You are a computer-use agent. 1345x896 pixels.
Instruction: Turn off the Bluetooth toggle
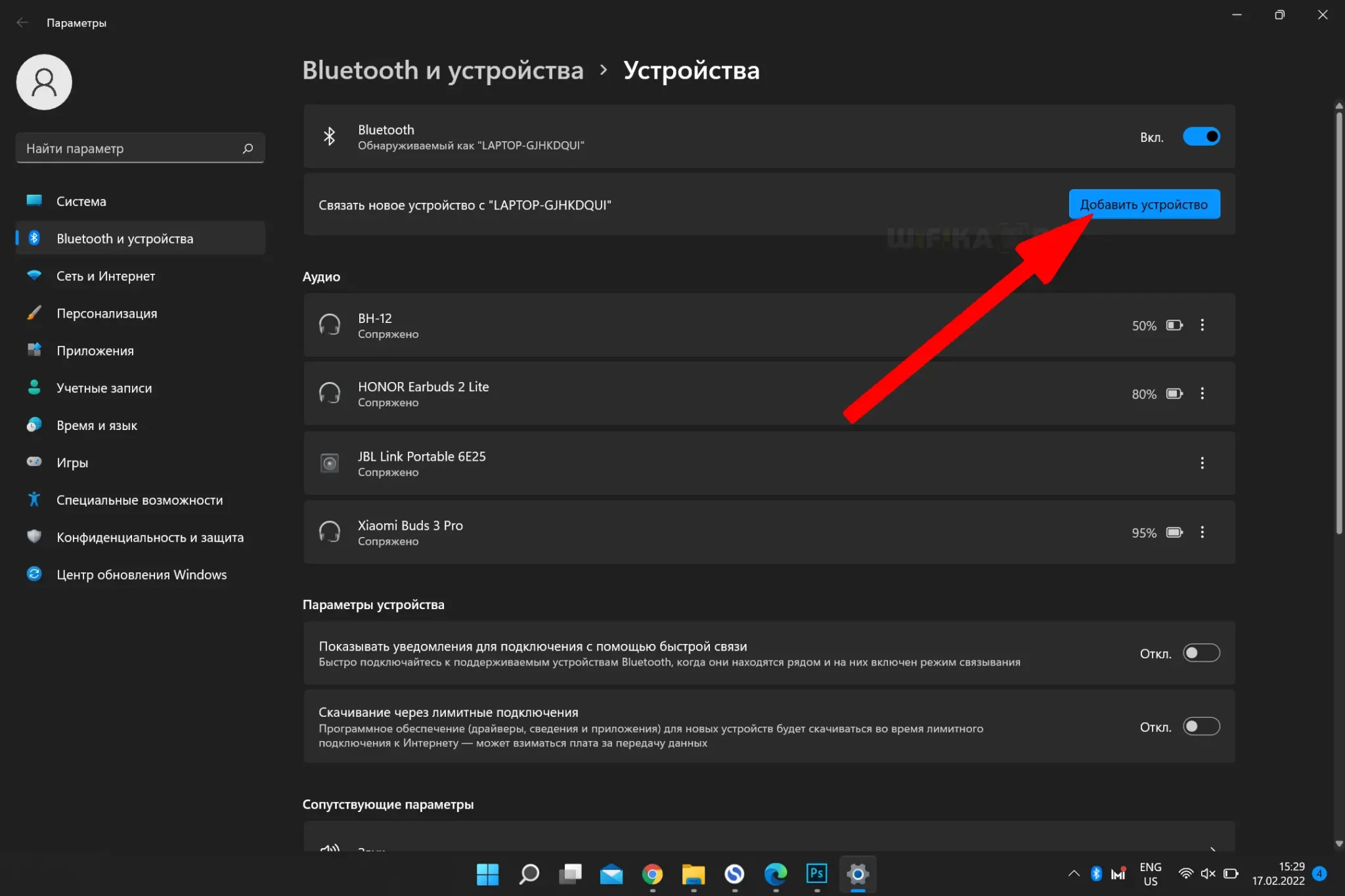[x=1201, y=137]
